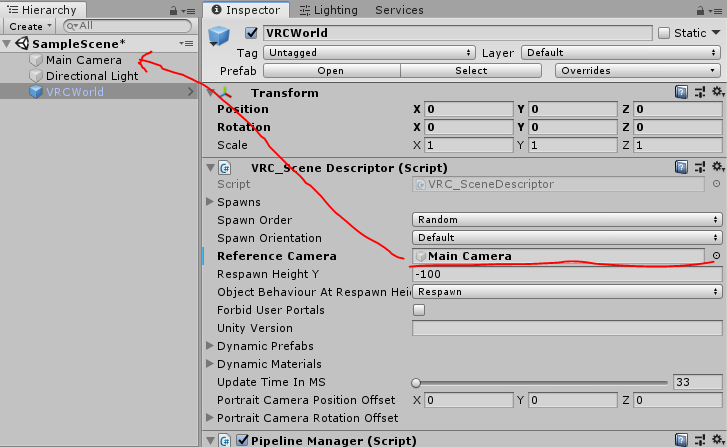Disable the Pipeline Manager script checkbox
This screenshot has height=447, width=727.
(242, 440)
